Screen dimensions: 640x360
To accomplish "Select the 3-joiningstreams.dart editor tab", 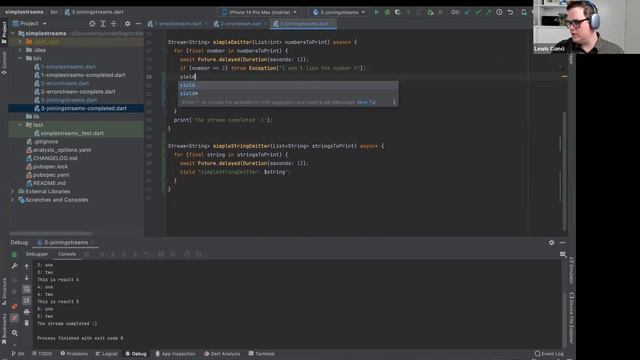I will click(x=303, y=24).
